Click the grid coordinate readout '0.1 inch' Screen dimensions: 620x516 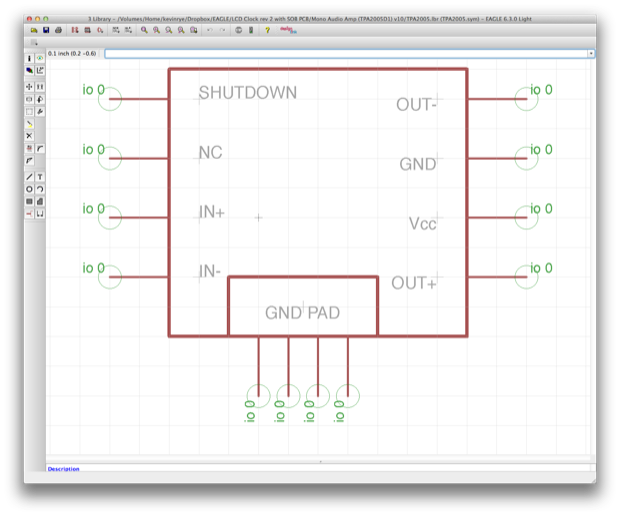72,53
